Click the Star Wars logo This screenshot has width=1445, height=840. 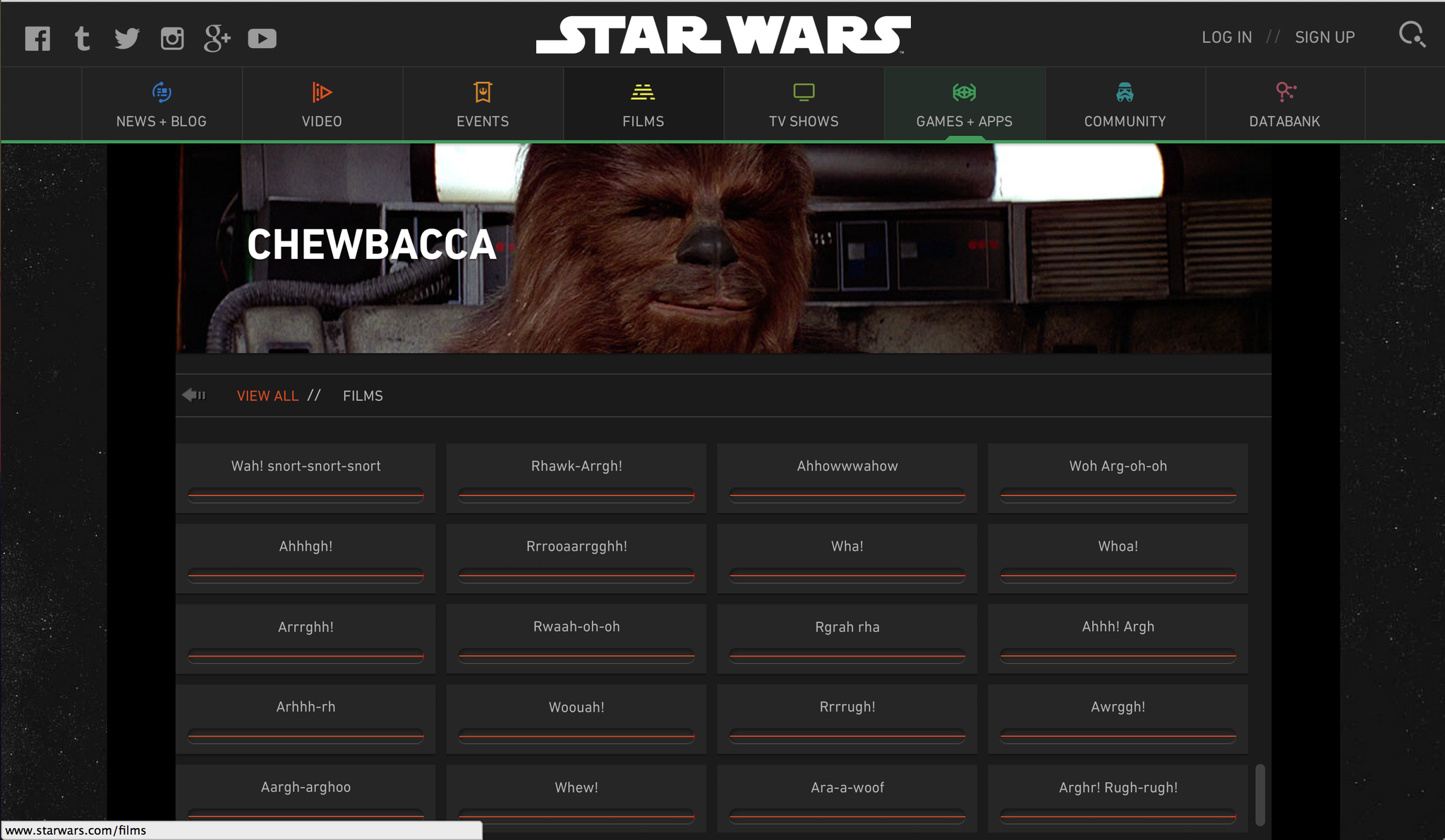pyautogui.click(x=722, y=35)
